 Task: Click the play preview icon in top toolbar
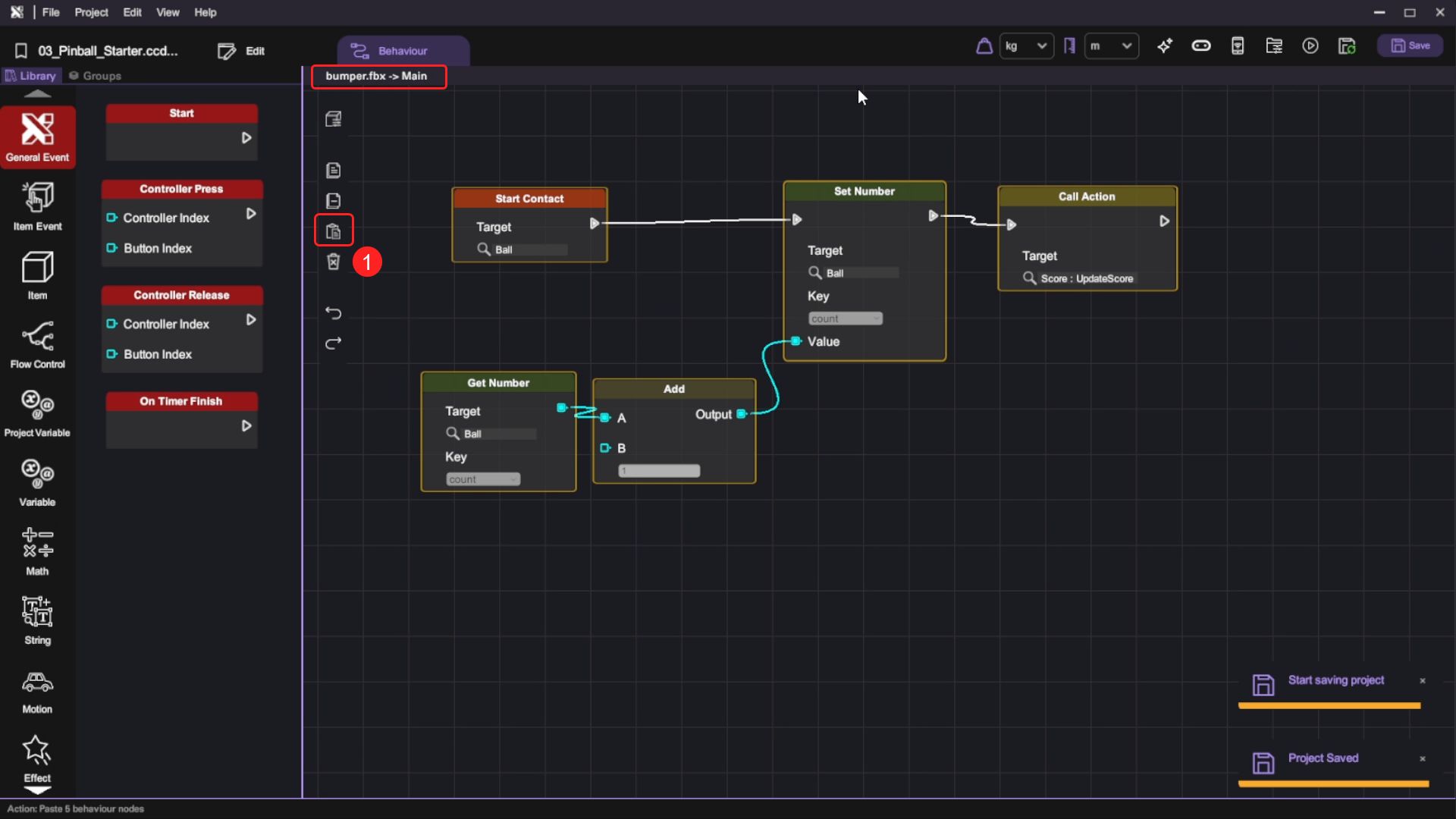[x=1310, y=46]
